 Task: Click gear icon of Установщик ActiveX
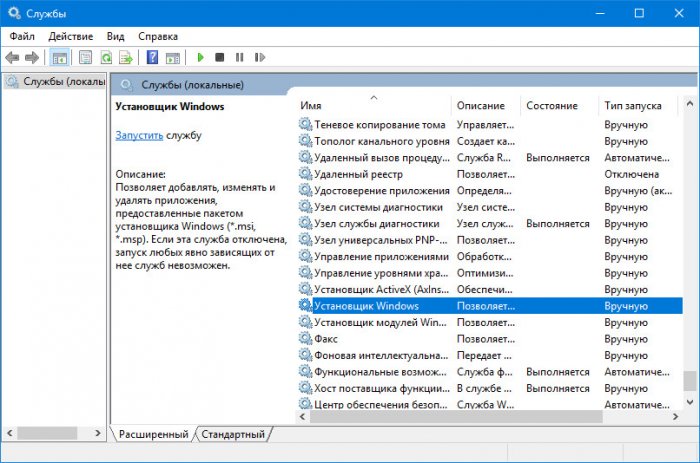pyautogui.click(x=305, y=289)
